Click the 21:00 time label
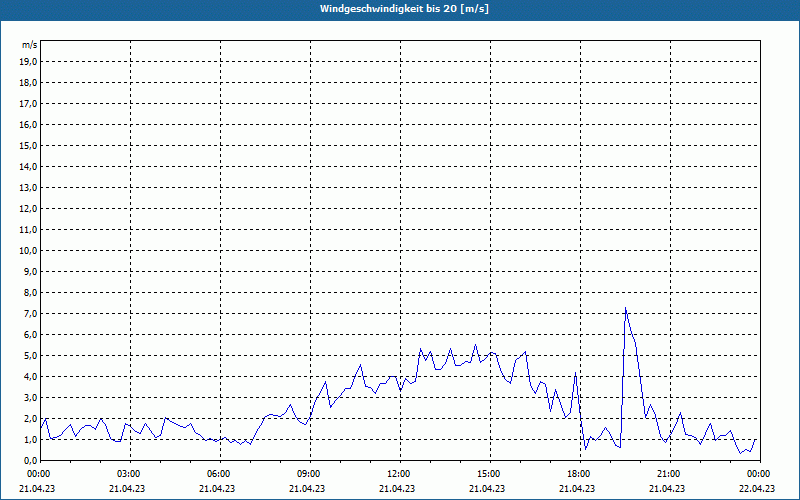 [x=670, y=474]
